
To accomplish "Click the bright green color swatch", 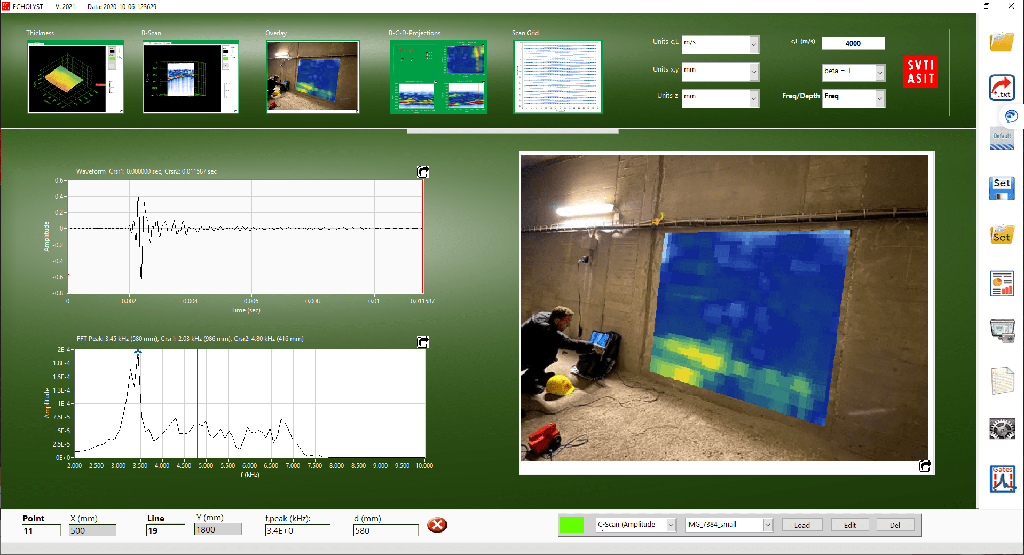I will (573, 524).
